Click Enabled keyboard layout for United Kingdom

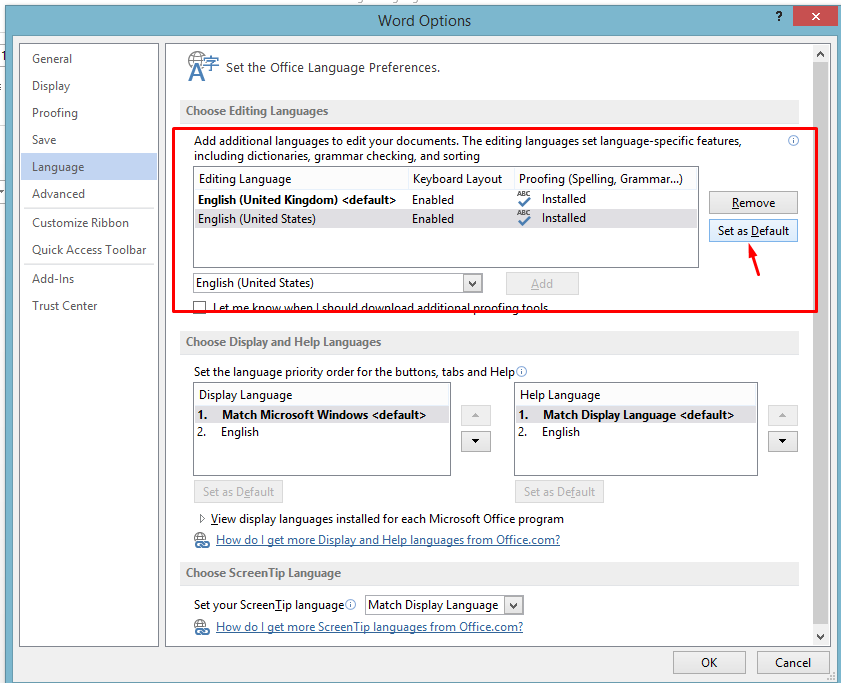(433, 200)
